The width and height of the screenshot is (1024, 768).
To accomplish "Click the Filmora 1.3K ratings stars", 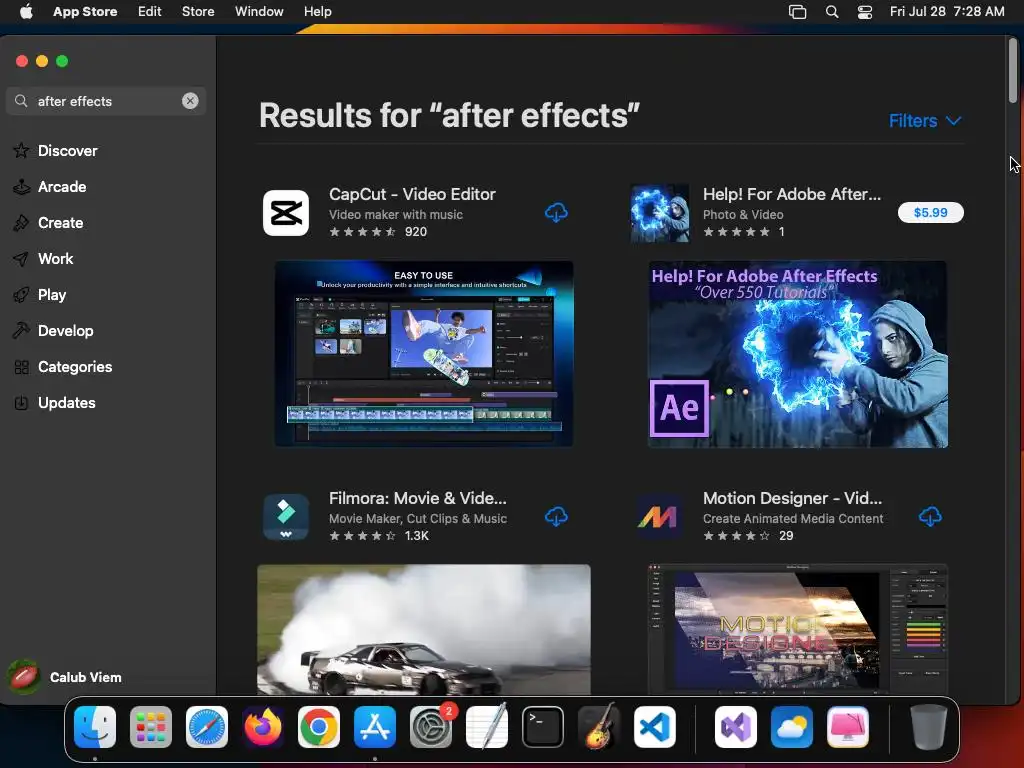I will point(362,536).
